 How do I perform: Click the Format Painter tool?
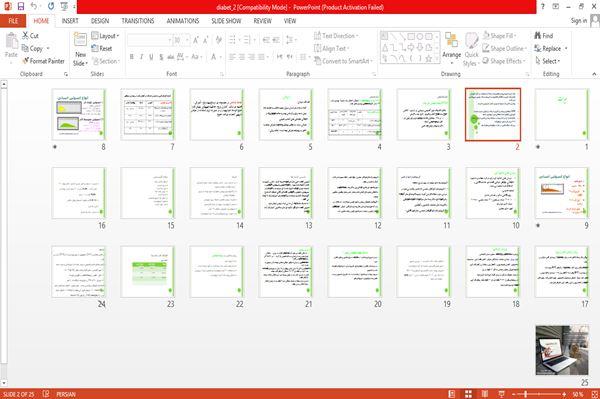(x=43, y=61)
